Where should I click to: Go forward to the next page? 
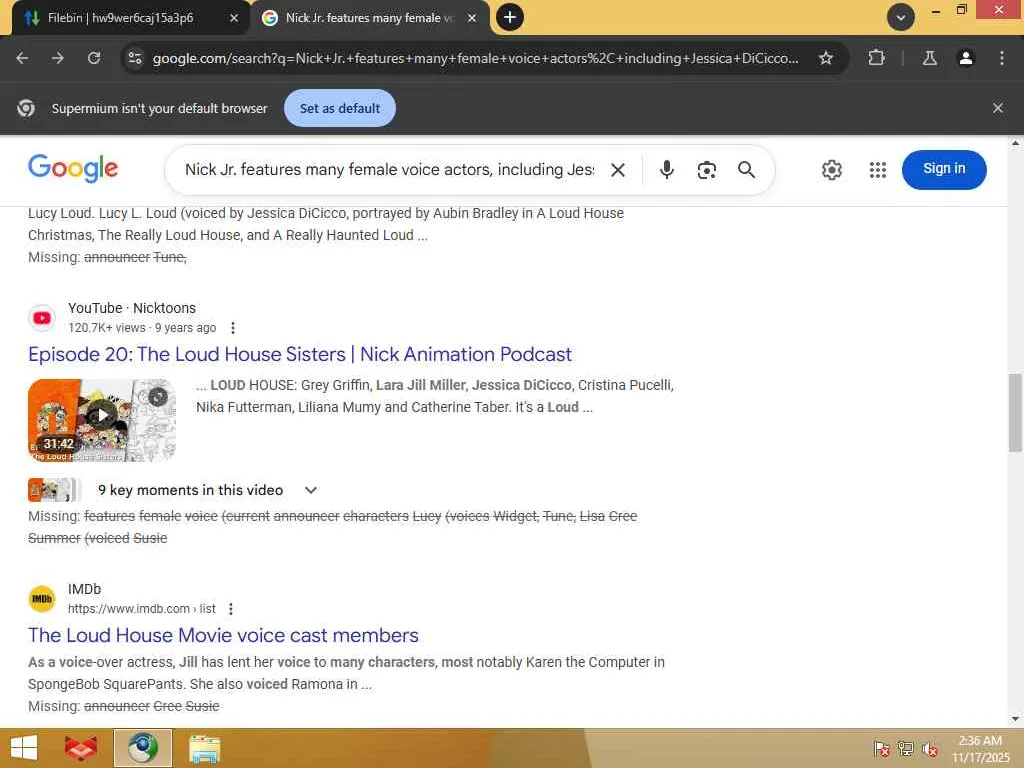(x=57, y=58)
